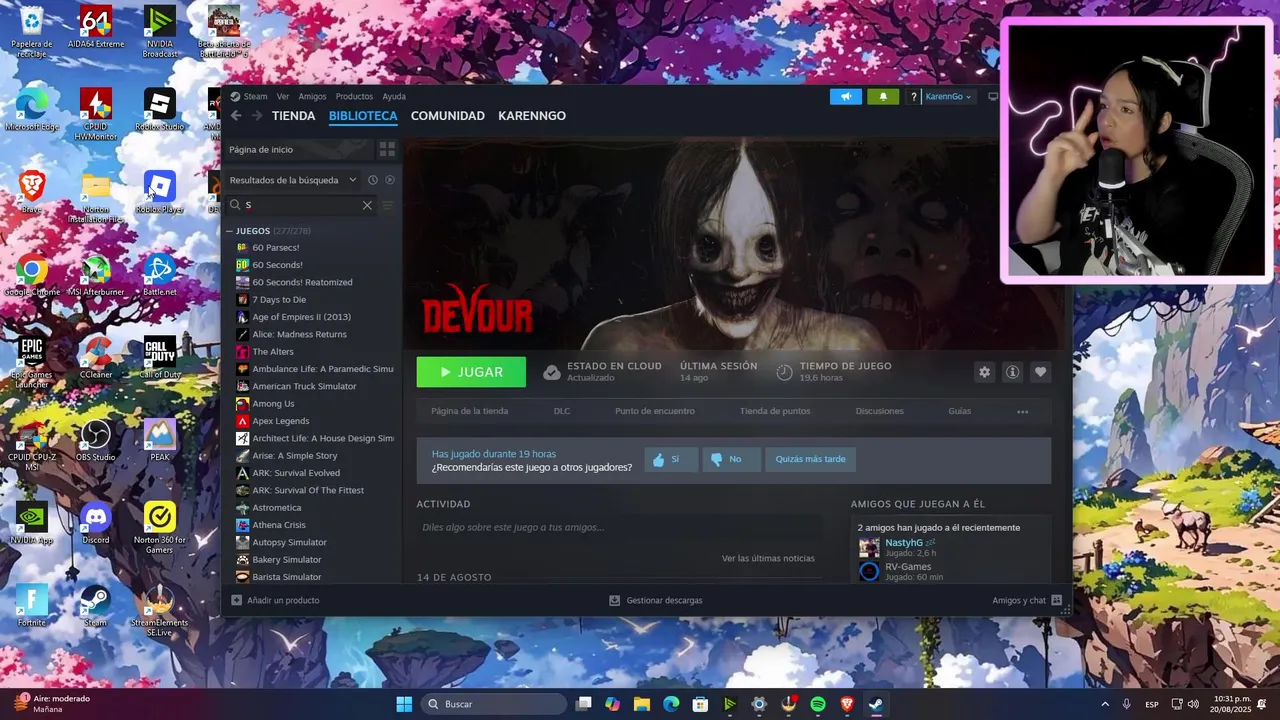Switch library to grid collections view icon
Screen dimensions: 1280x720
(x=387, y=149)
